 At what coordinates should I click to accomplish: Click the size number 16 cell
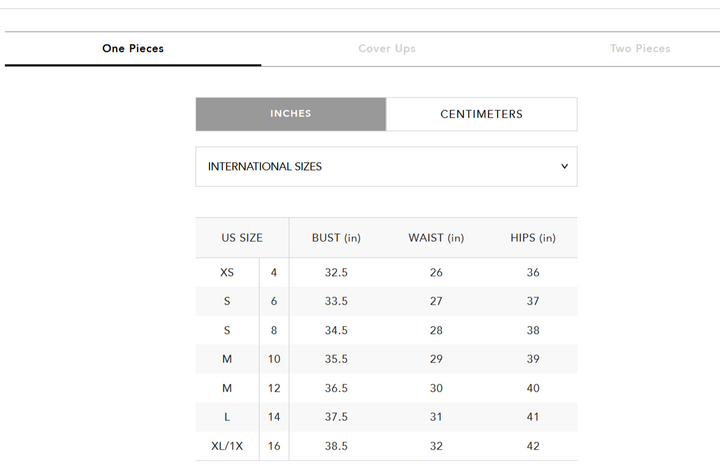(x=274, y=446)
